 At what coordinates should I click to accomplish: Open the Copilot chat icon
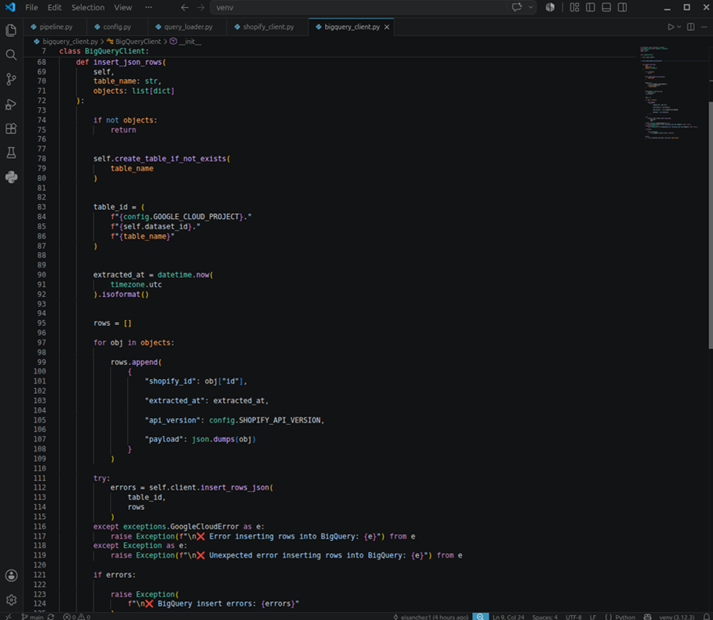pyautogui.click(x=517, y=7)
